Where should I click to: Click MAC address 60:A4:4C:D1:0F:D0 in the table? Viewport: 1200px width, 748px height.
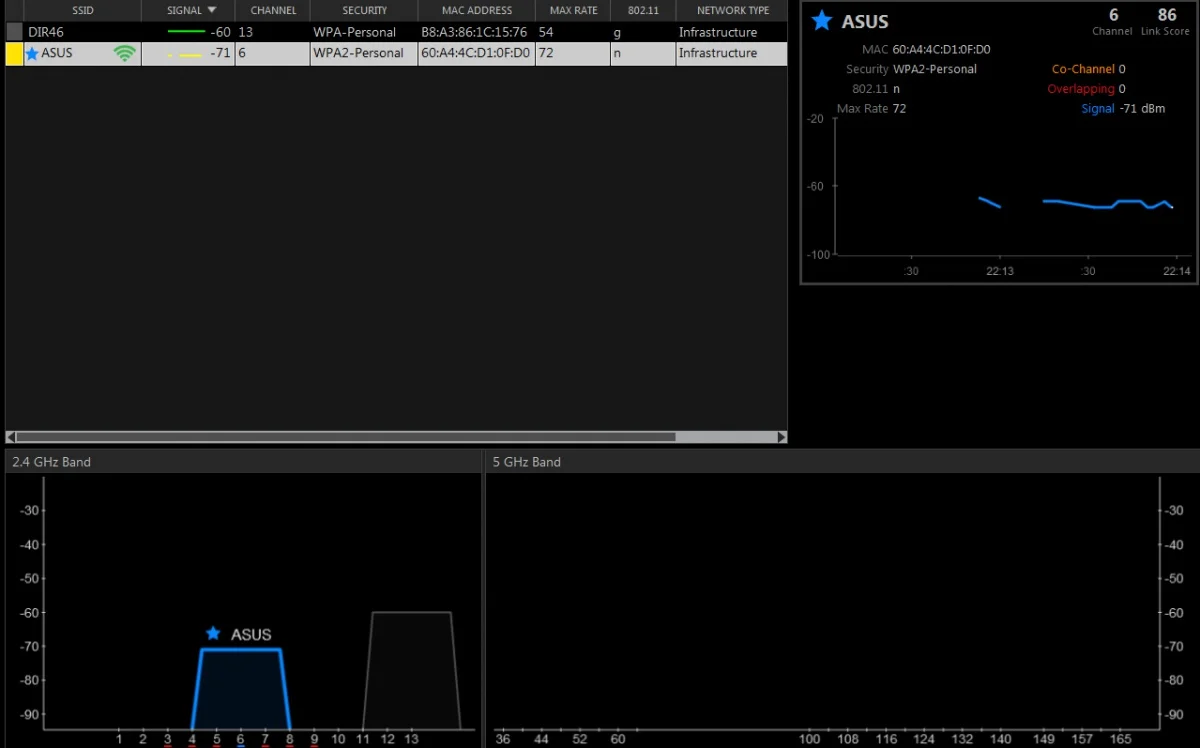tap(475, 53)
